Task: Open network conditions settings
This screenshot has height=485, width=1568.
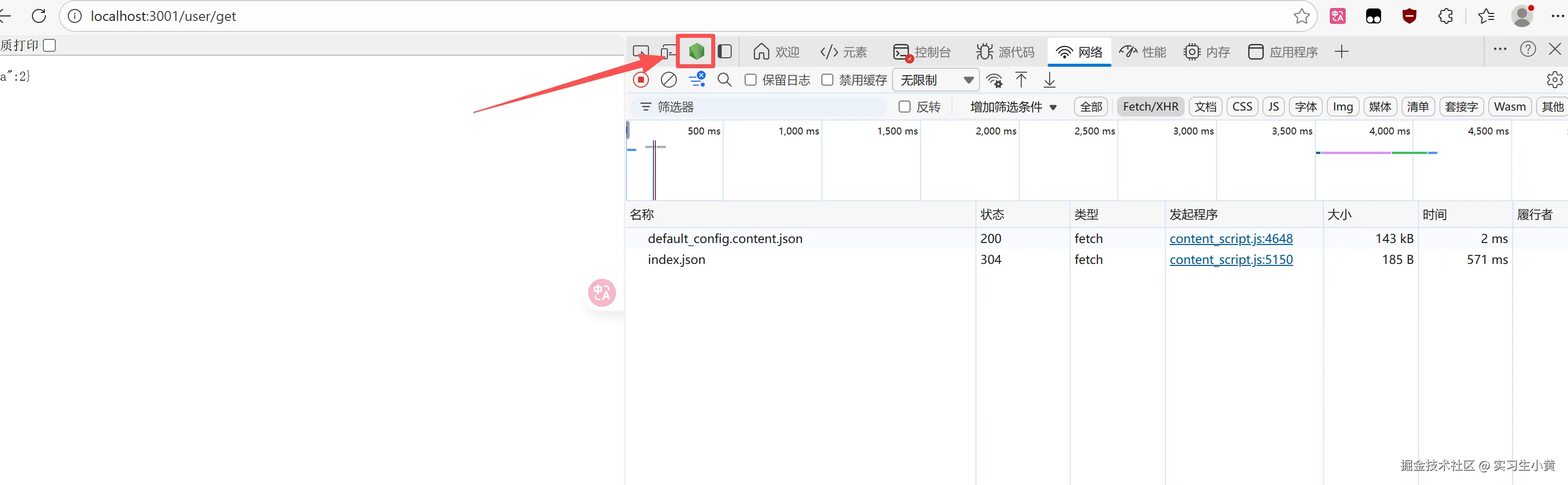Action: pyautogui.click(x=994, y=80)
